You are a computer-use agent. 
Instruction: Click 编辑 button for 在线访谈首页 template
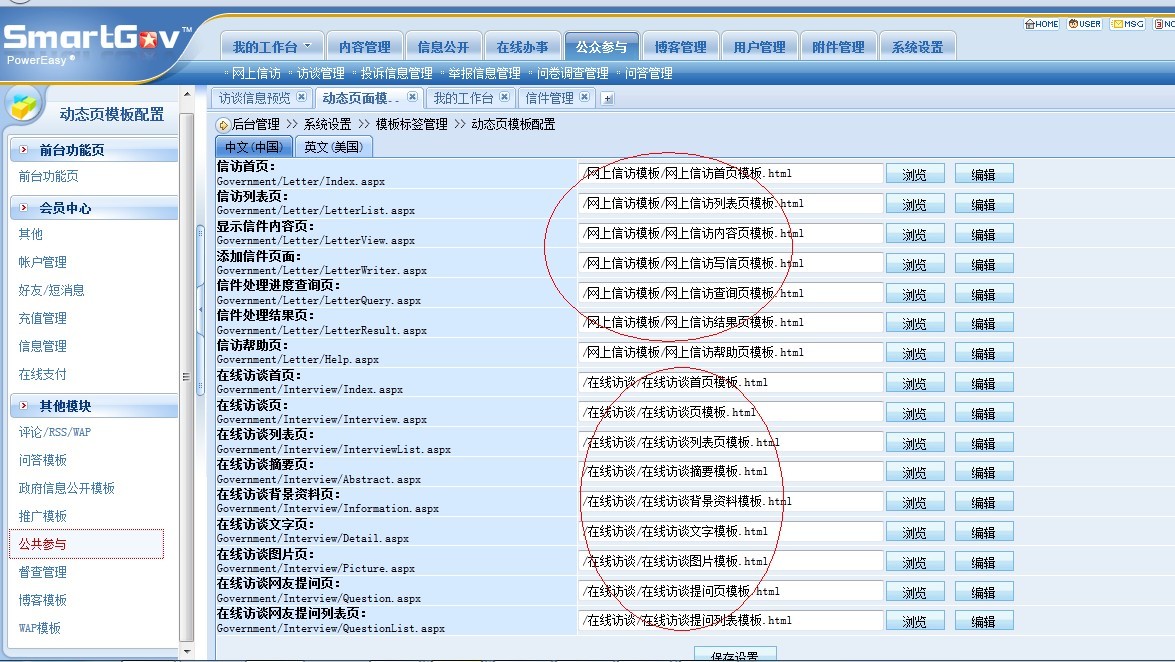983,383
